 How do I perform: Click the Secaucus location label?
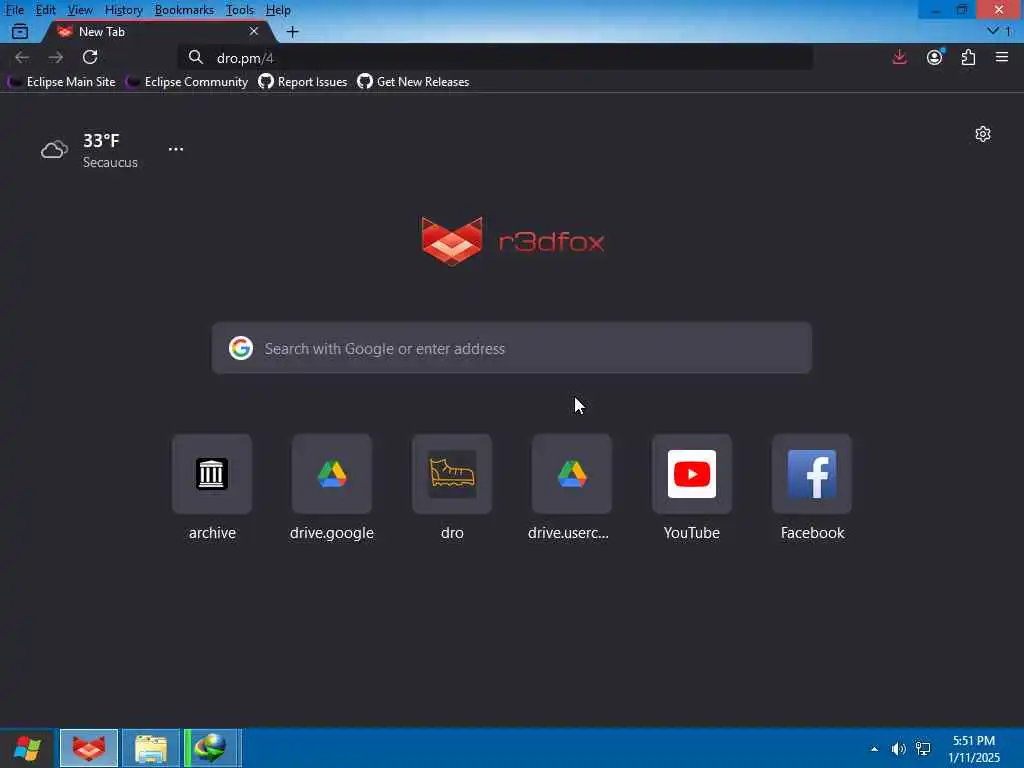point(110,163)
